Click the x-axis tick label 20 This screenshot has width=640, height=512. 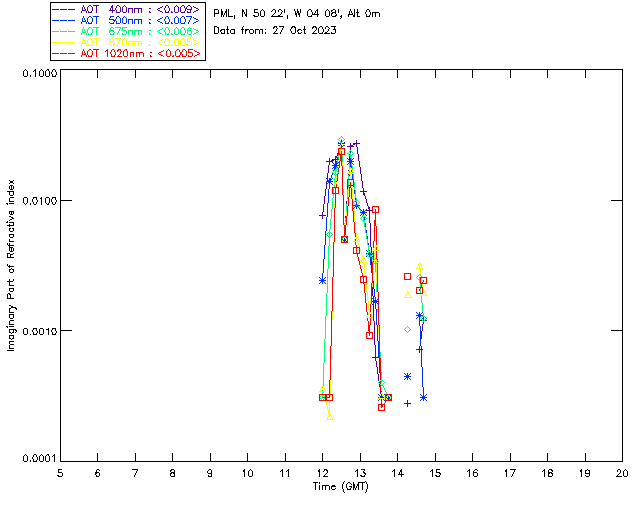click(x=621, y=473)
